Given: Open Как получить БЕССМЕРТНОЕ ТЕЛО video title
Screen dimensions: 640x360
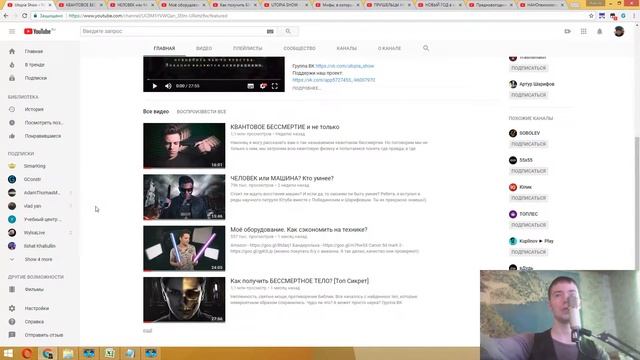Looking at the screenshot, I should (x=300, y=281).
